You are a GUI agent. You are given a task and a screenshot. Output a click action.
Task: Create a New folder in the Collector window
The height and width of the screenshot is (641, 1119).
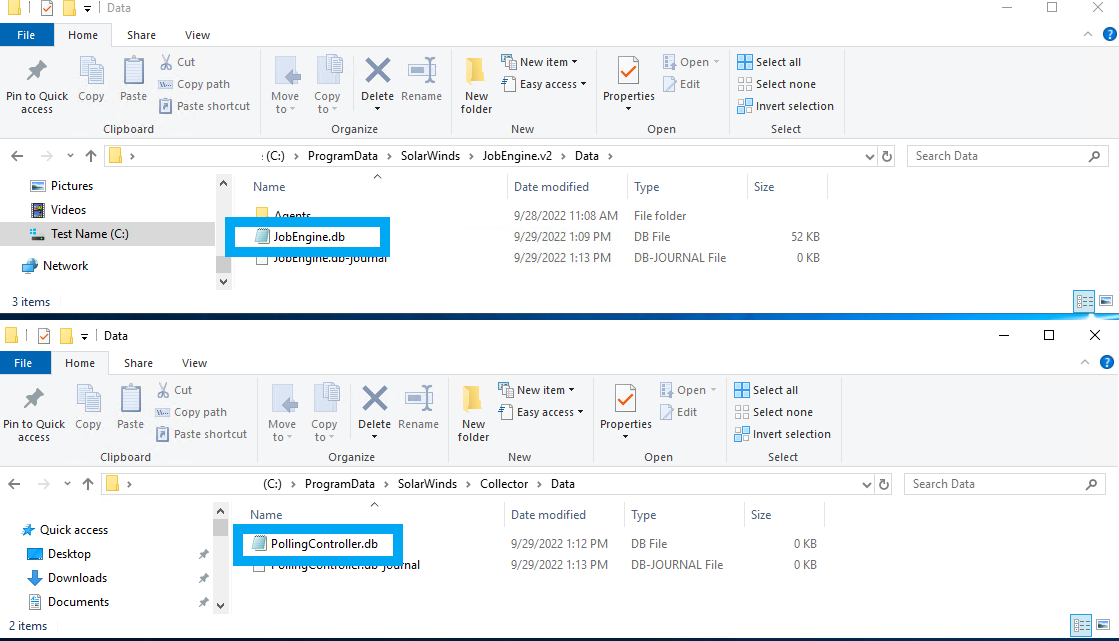[x=473, y=414]
